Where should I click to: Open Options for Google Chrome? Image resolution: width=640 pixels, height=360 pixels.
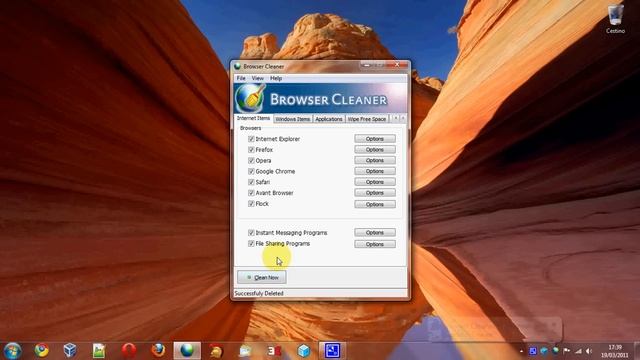(375, 171)
